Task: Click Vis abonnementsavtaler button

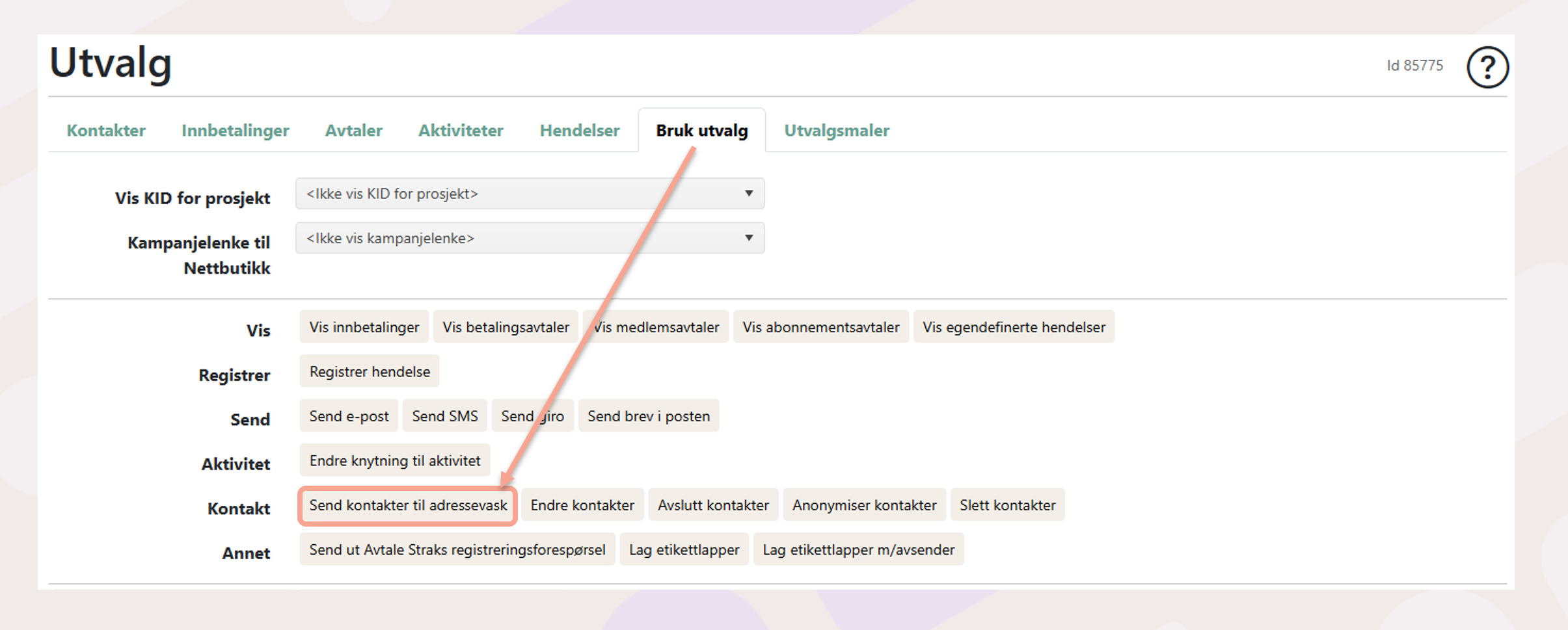Action: coord(821,327)
